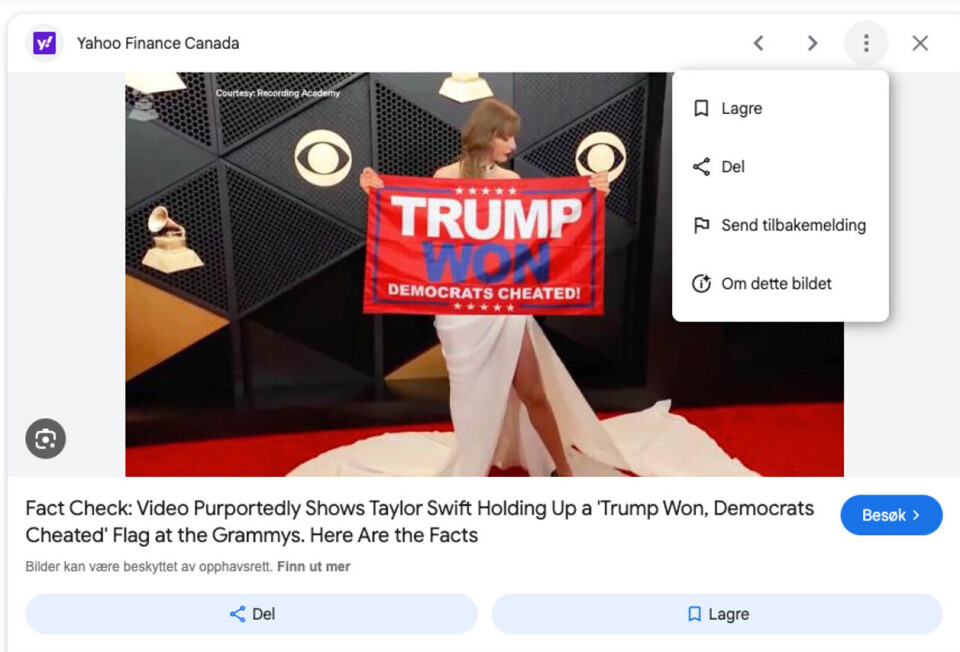
Task: Click the share icon beside Del in menu
Action: pyautogui.click(x=701, y=167)
